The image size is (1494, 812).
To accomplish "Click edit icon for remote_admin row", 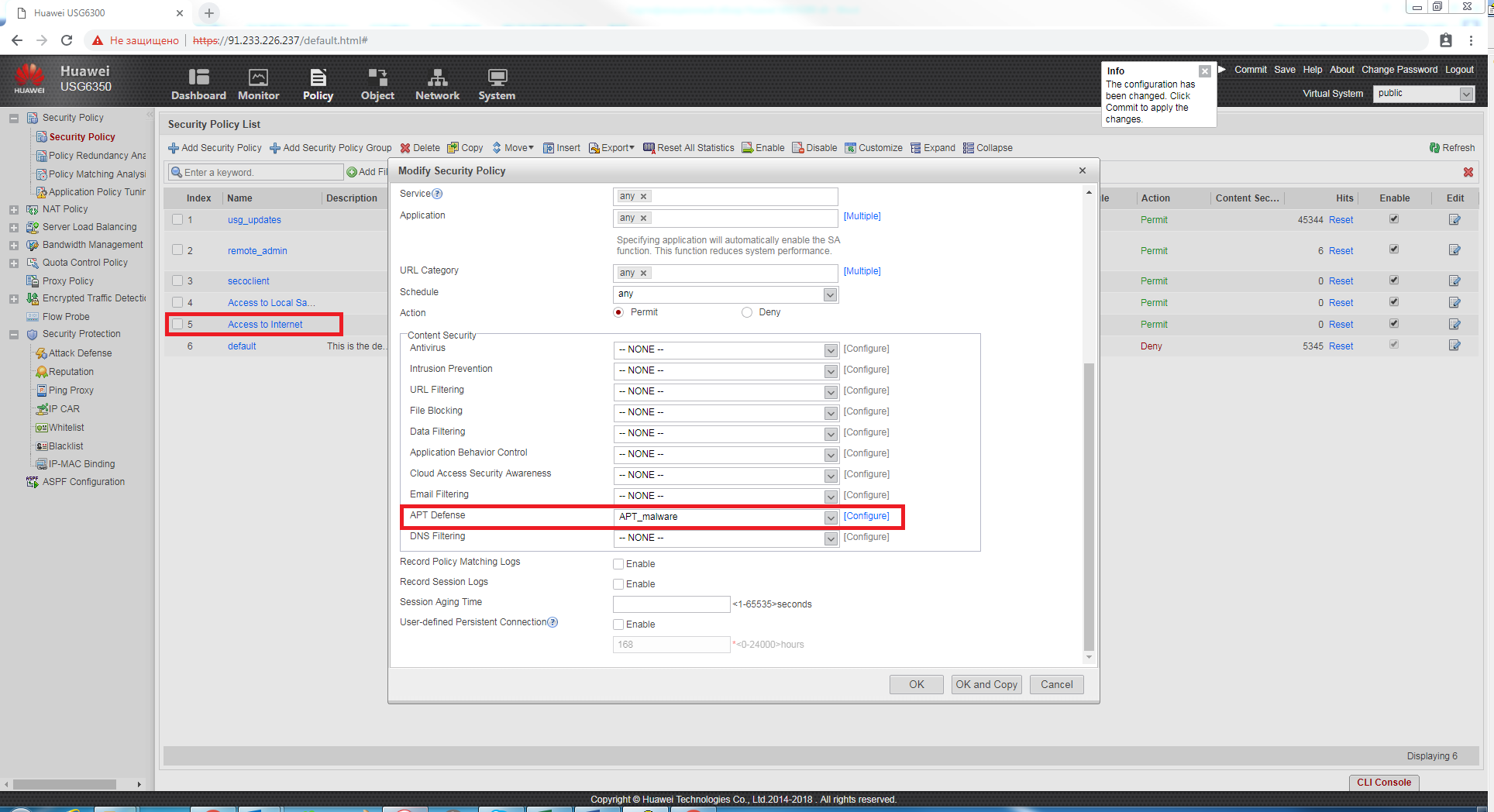I will [x=1454, y=250].
